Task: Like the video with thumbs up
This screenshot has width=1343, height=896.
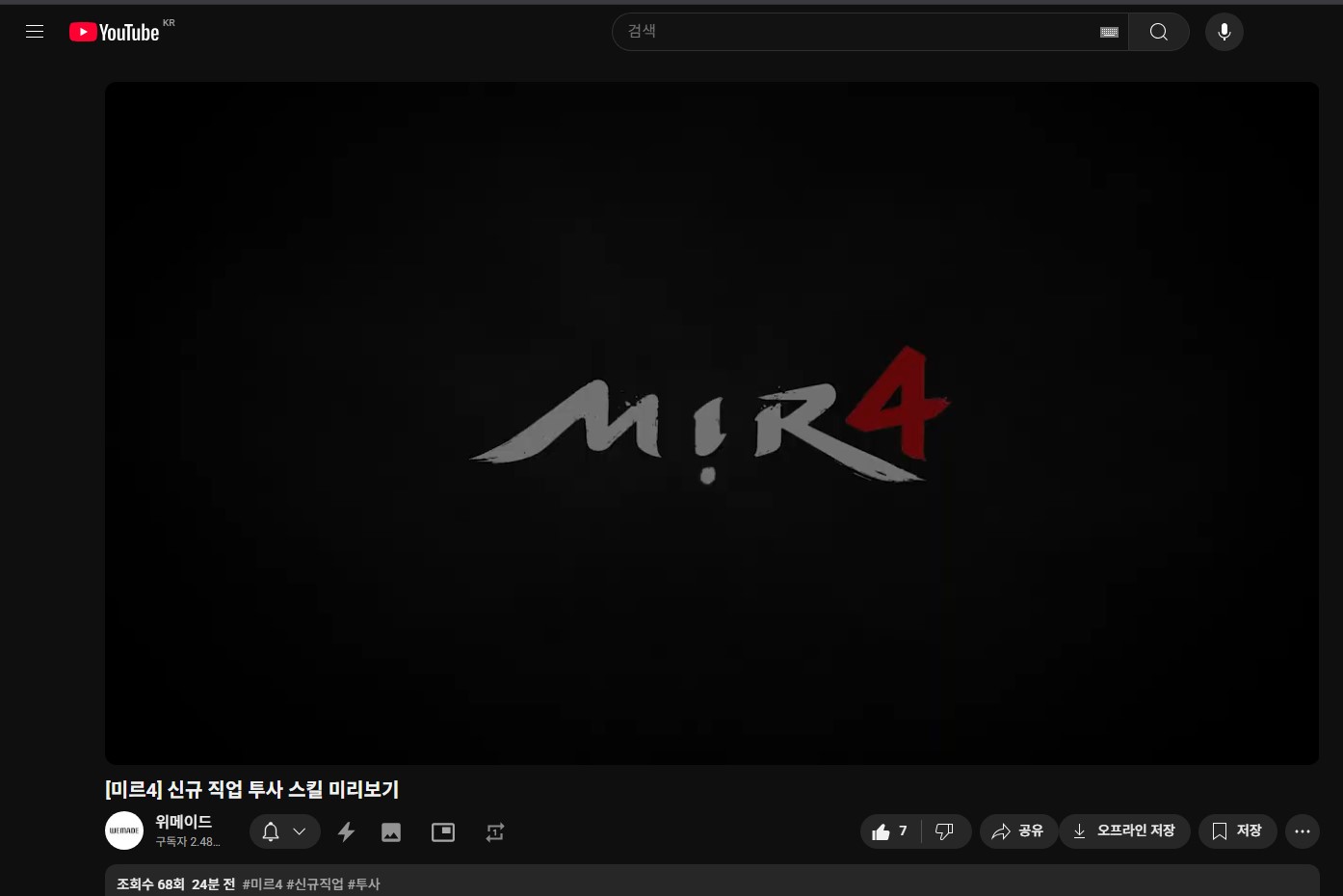Action: click(890, 831)
